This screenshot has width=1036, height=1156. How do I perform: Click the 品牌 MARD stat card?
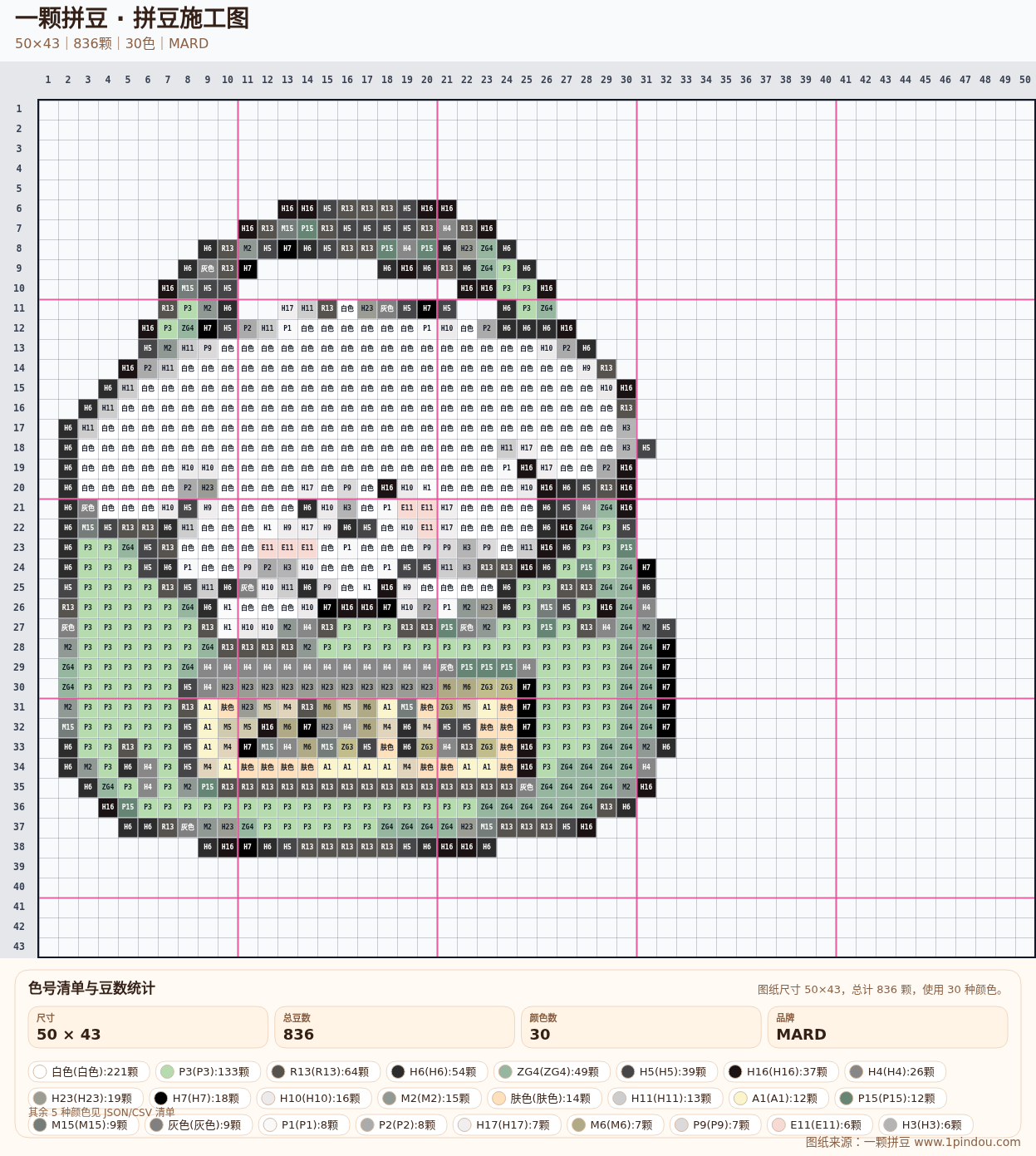(x=887, y=1028)
